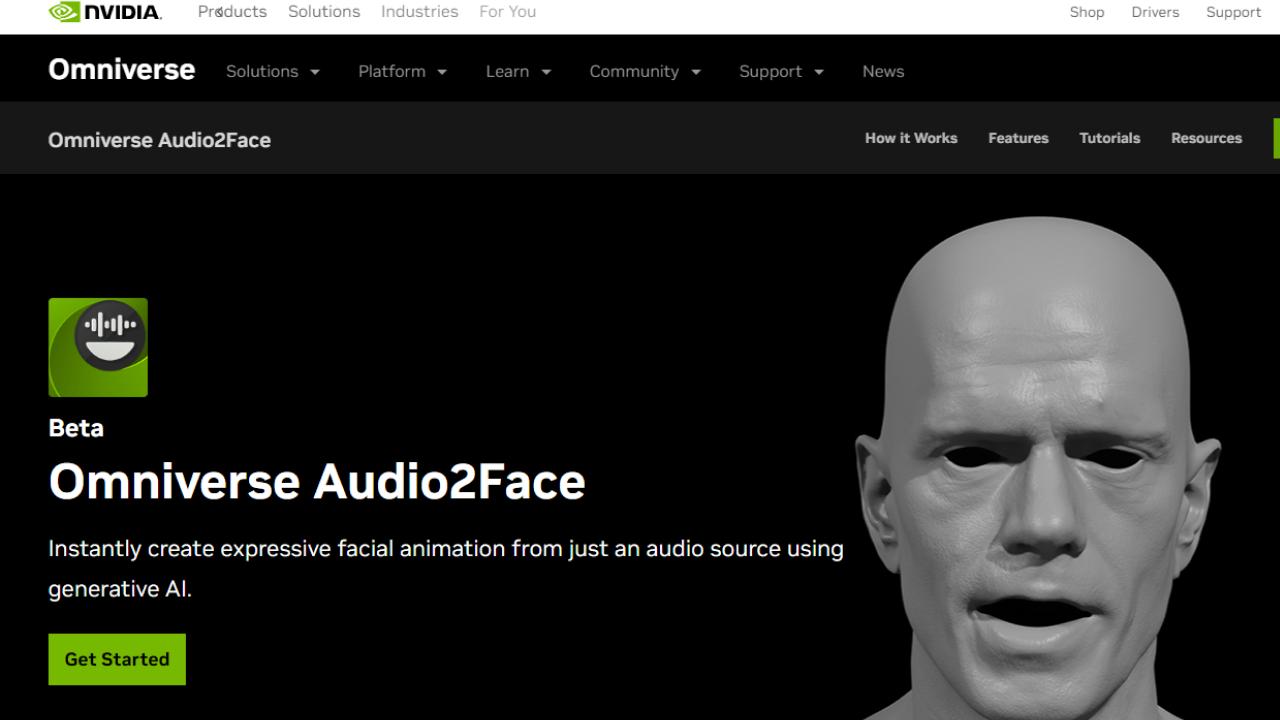Open the News page

click(x=883, y=71)
